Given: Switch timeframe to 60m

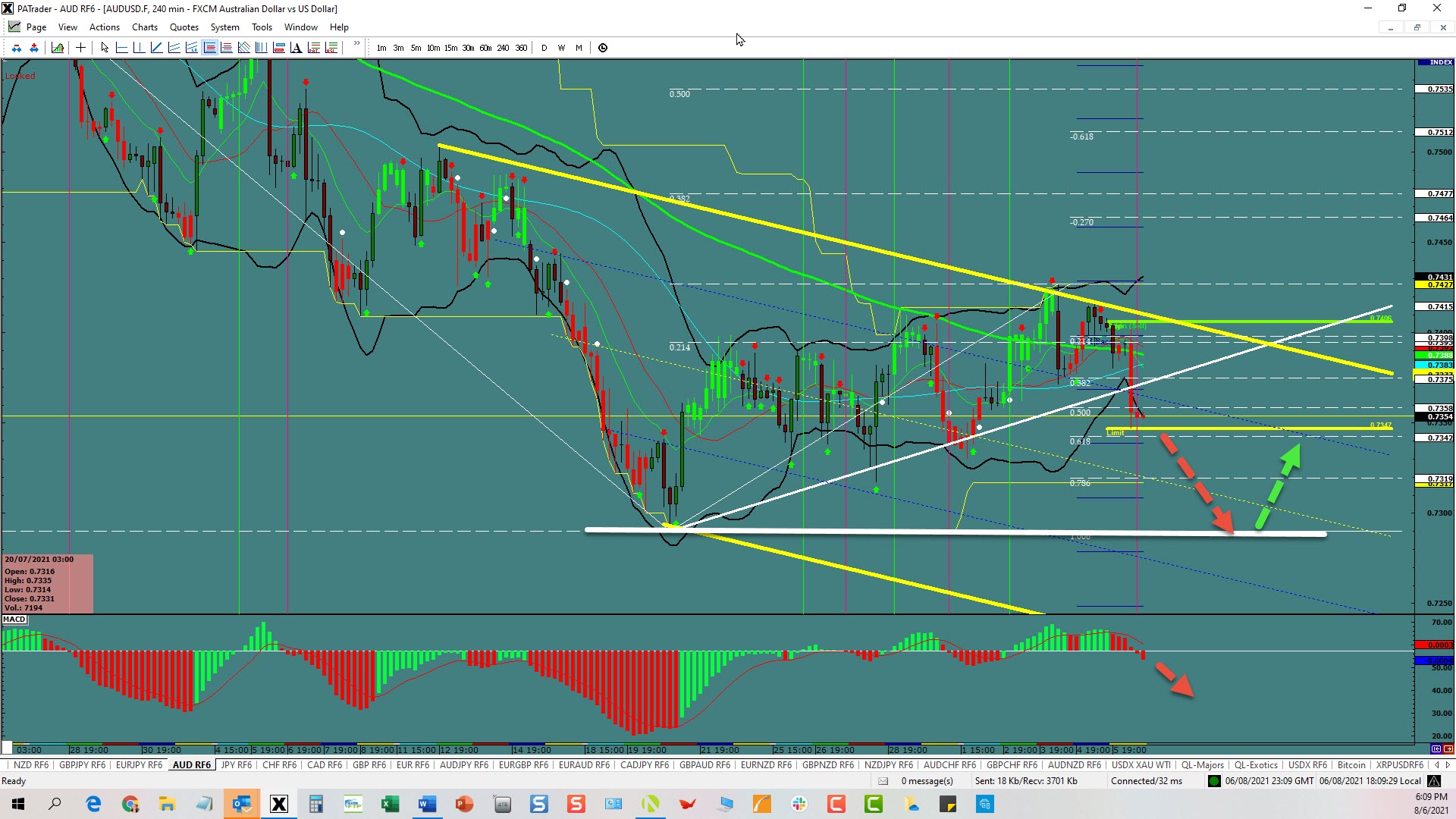Looking at the screenshot, I should click(x=485, y=48).
